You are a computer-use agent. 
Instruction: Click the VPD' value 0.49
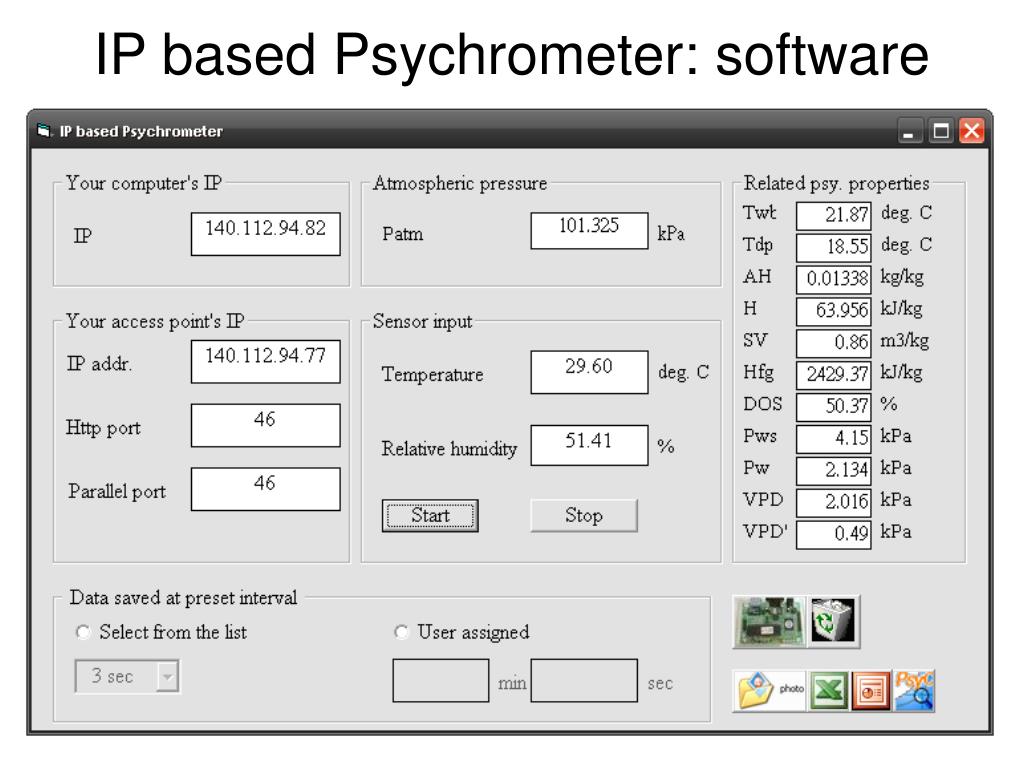[x=834, y=534]
